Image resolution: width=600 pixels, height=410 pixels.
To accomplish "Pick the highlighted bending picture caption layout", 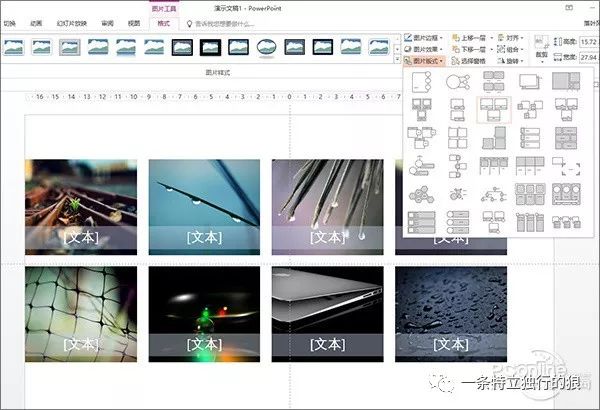I will pos(494,109).
